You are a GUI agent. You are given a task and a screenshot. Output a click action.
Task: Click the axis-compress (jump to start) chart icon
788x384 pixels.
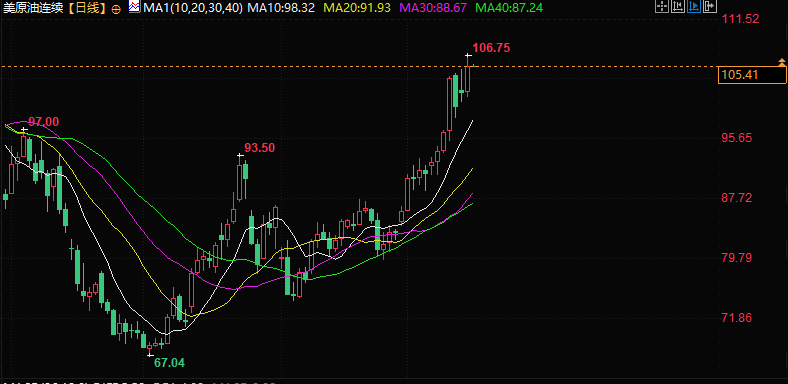click(678, 6)
